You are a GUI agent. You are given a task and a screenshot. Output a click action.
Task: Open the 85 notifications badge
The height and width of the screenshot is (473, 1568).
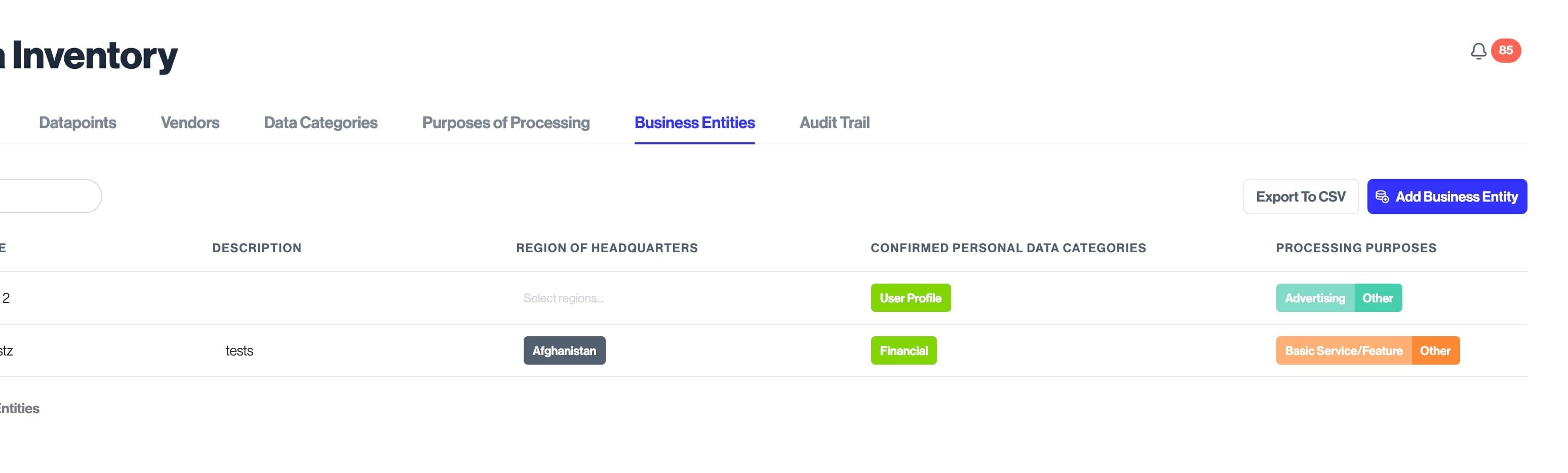point(1505,51)
